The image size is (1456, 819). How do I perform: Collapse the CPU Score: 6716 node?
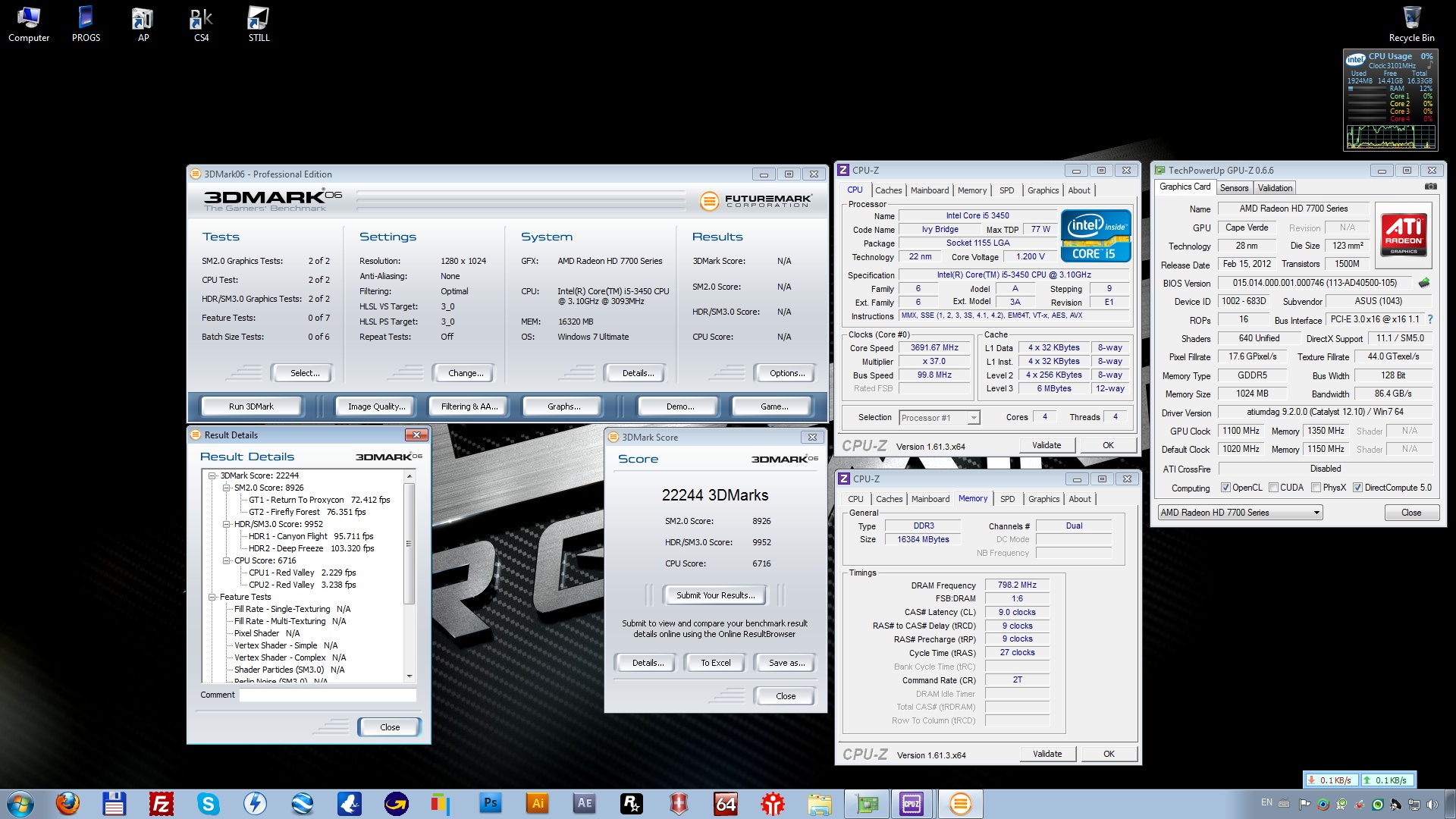pos(227,560)
